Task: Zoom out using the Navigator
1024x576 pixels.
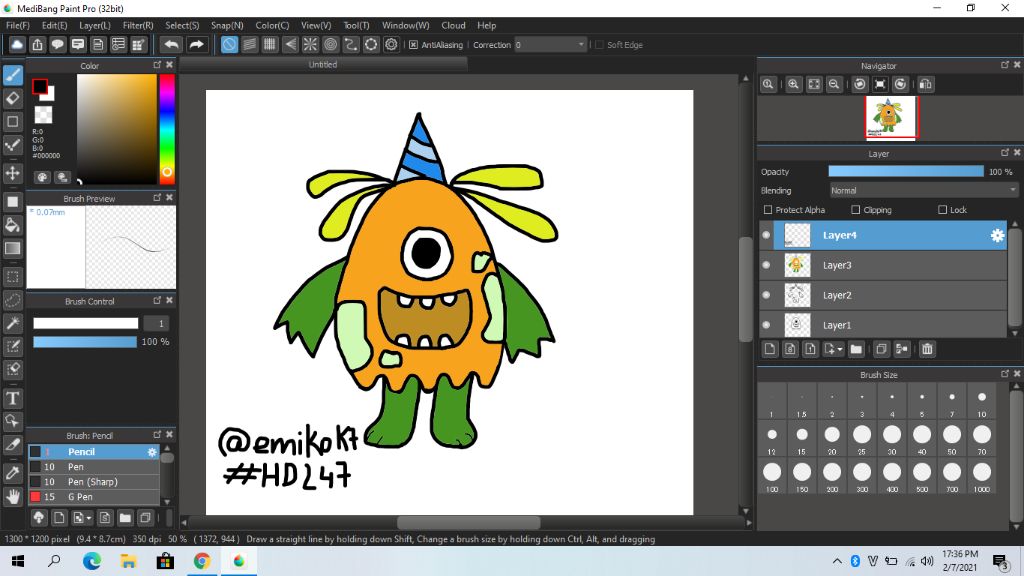Action: coord(834,84)
